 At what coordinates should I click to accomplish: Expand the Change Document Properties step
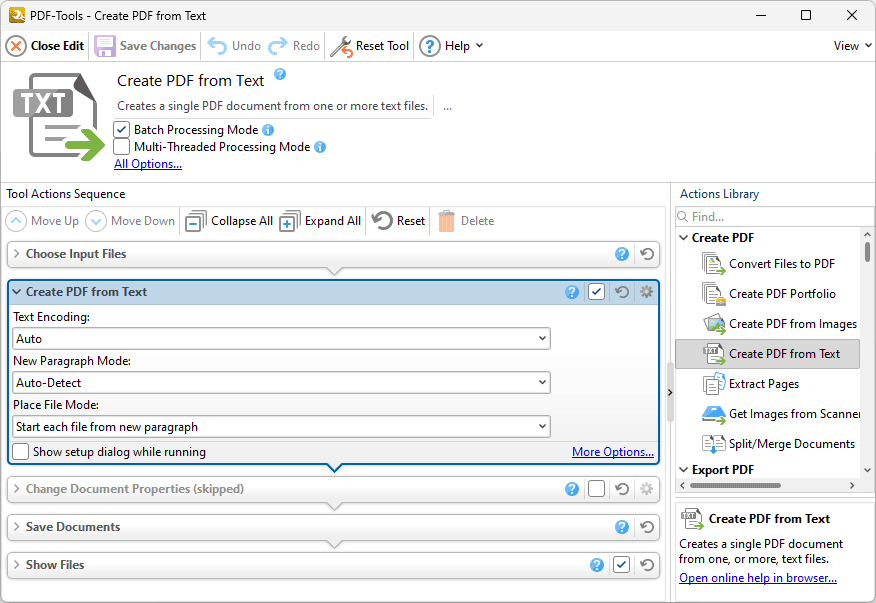17,489
